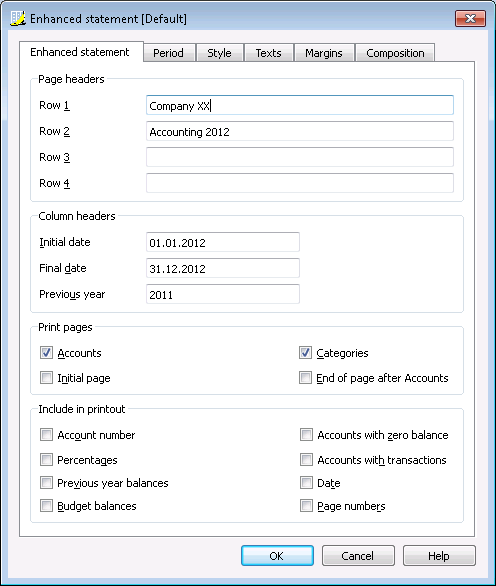Click the Initial date field
496x586 pixels.
tap(223, 242)
